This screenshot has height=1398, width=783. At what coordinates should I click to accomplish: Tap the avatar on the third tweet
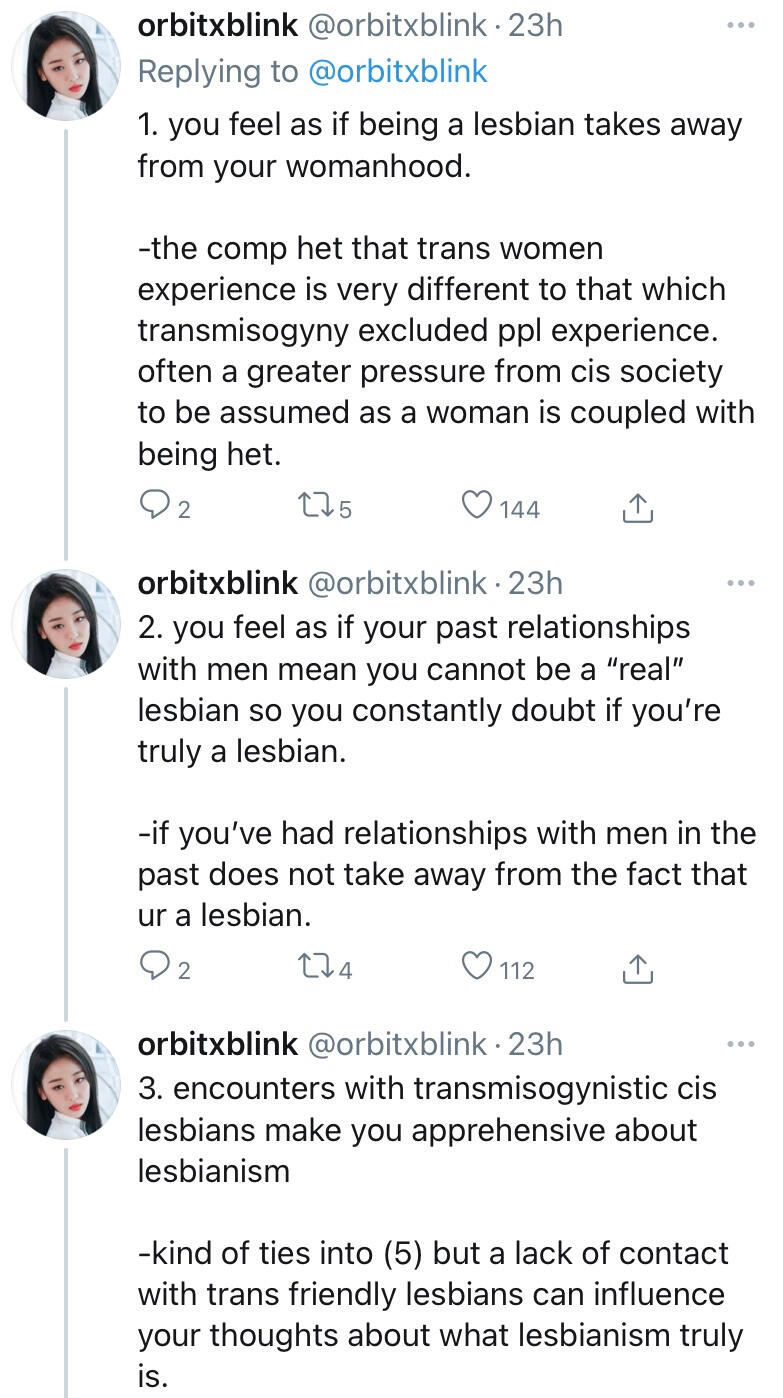66,1085
